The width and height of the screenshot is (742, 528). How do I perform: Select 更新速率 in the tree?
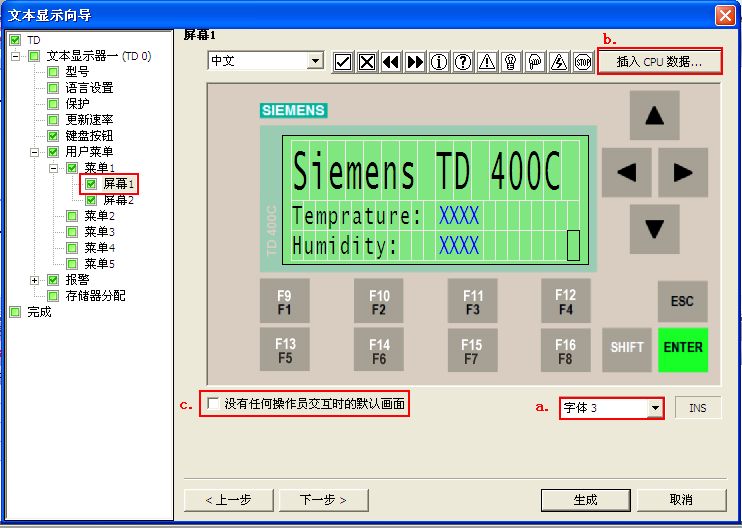[89, 120]
